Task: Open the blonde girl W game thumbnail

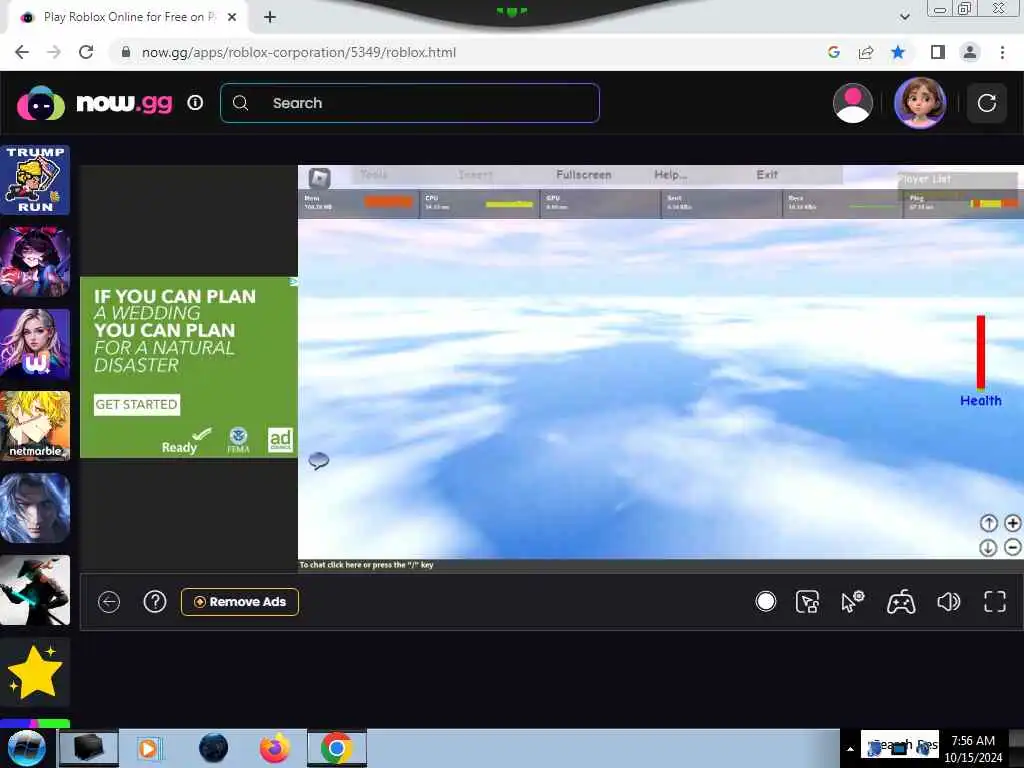Action: (35, 344)
